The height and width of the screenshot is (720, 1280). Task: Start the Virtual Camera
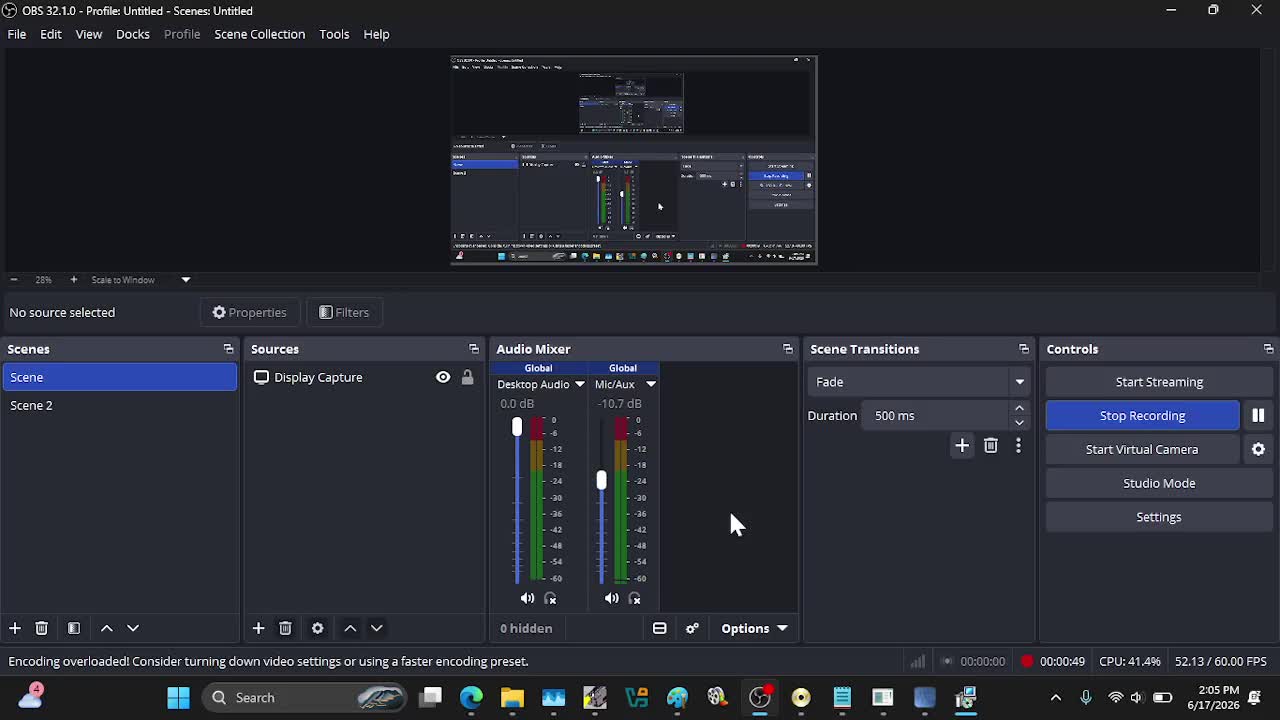[x=1142, y=449]
